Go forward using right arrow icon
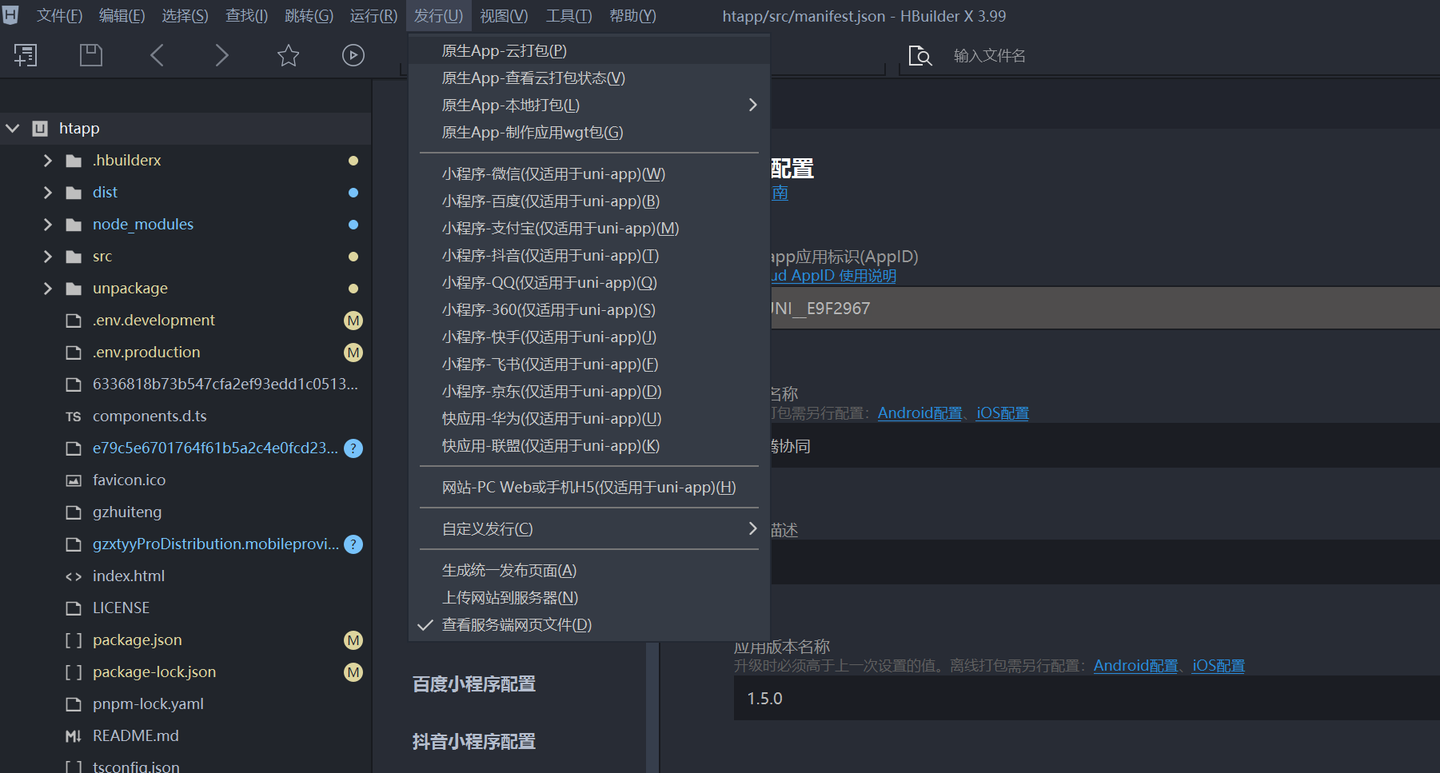 point(222,56)
